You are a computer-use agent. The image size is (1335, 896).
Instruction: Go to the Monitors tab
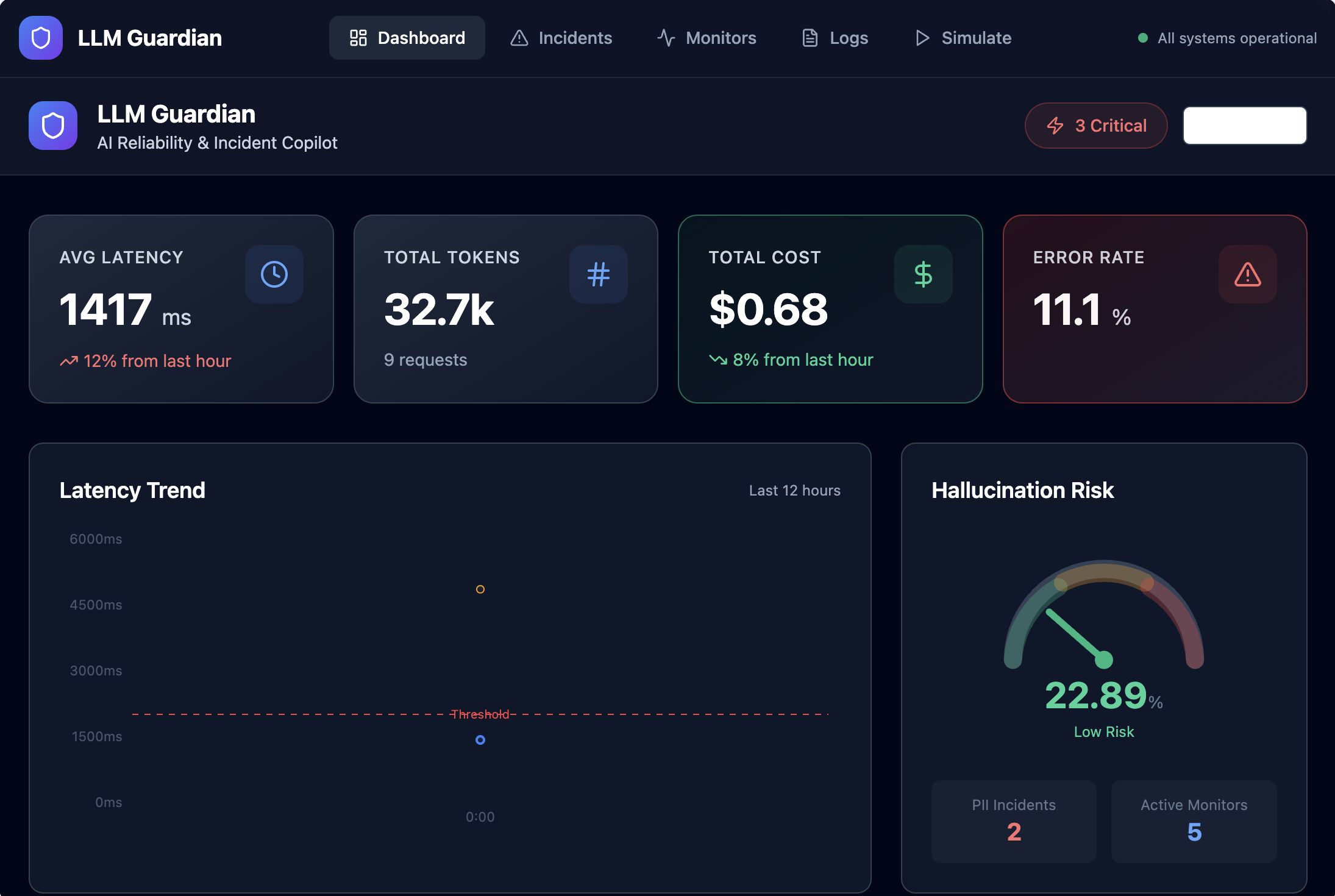pos(707,38)
